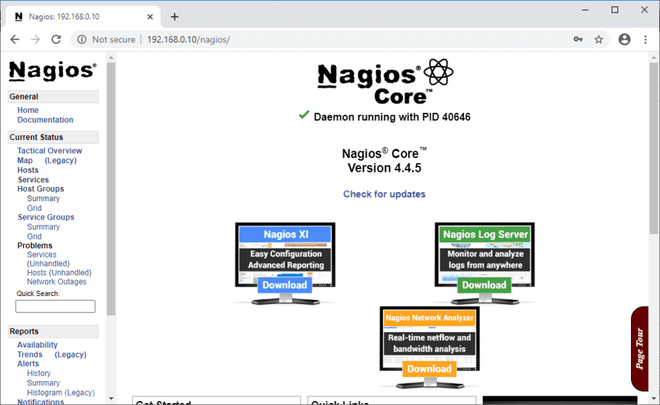The image size is (660, 405).
Task: Click main page scrollbar up arrow
Action: [x=653, y=57]
